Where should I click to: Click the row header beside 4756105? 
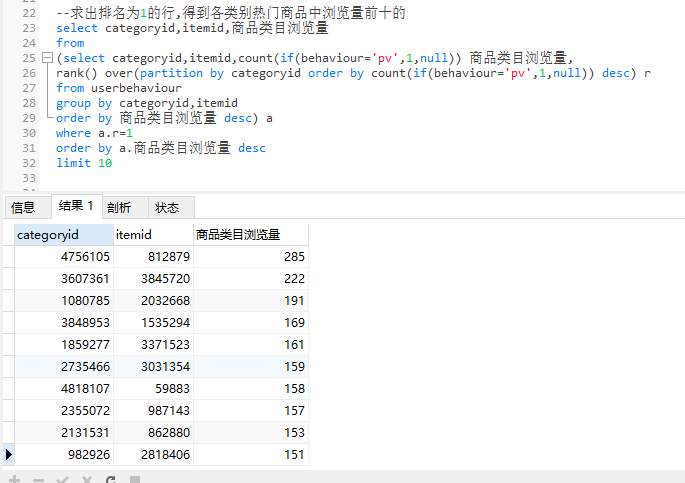pyautogui.click(x=8, y=257)
